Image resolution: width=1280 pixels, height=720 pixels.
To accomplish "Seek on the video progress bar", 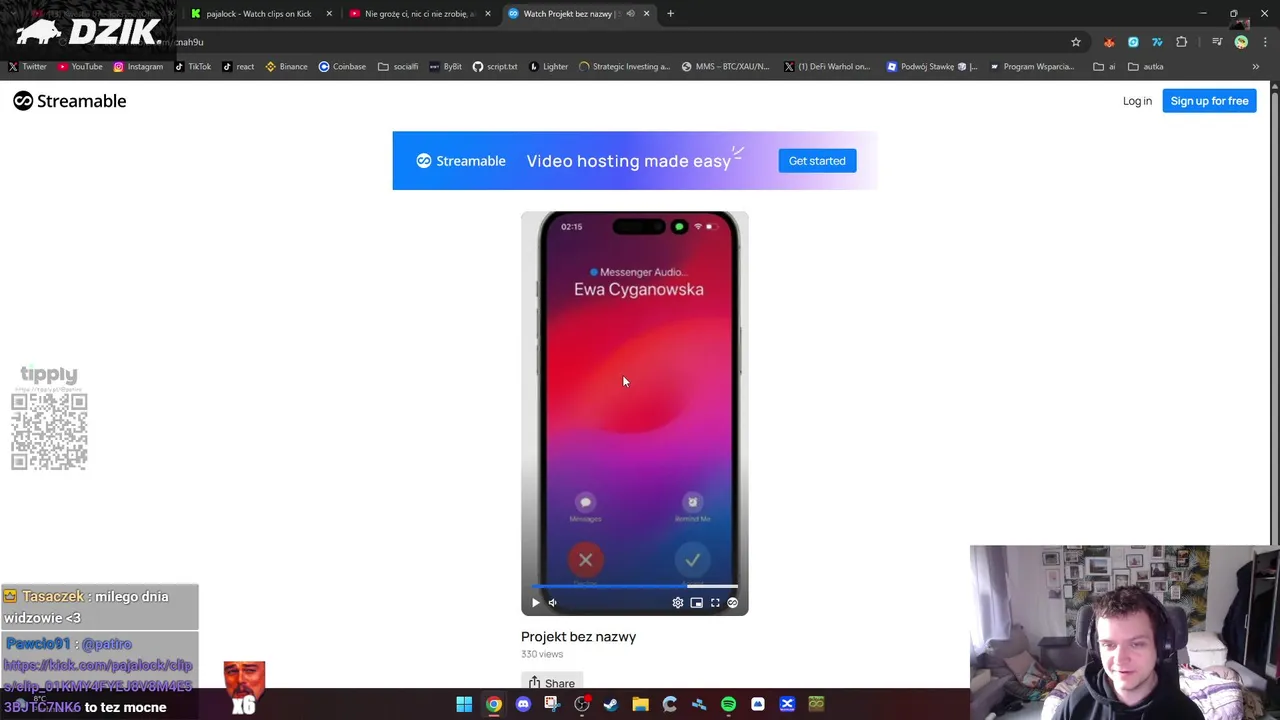I will (x=635, y=586).
